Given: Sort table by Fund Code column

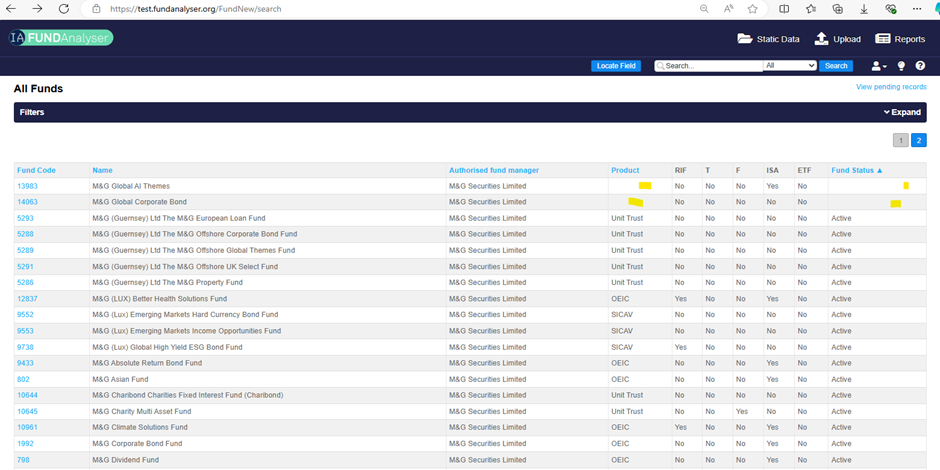Looking at the screenshot, I should coord(36,170).
